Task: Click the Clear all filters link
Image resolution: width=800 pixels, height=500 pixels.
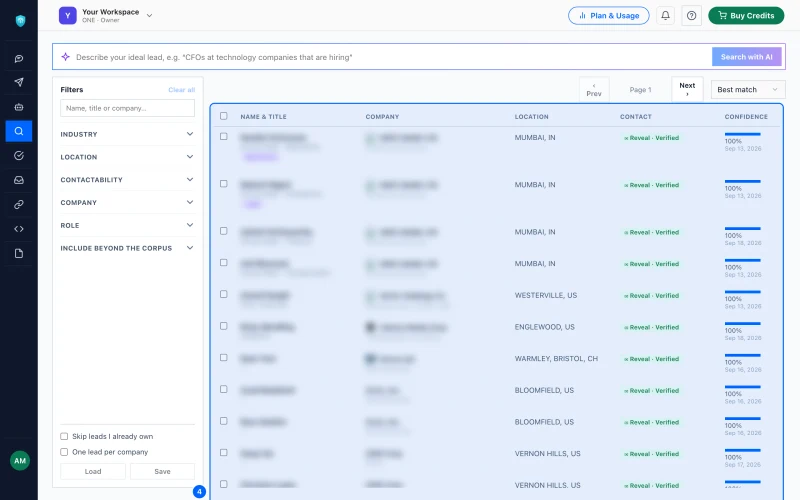Action: tap(182, 90)
